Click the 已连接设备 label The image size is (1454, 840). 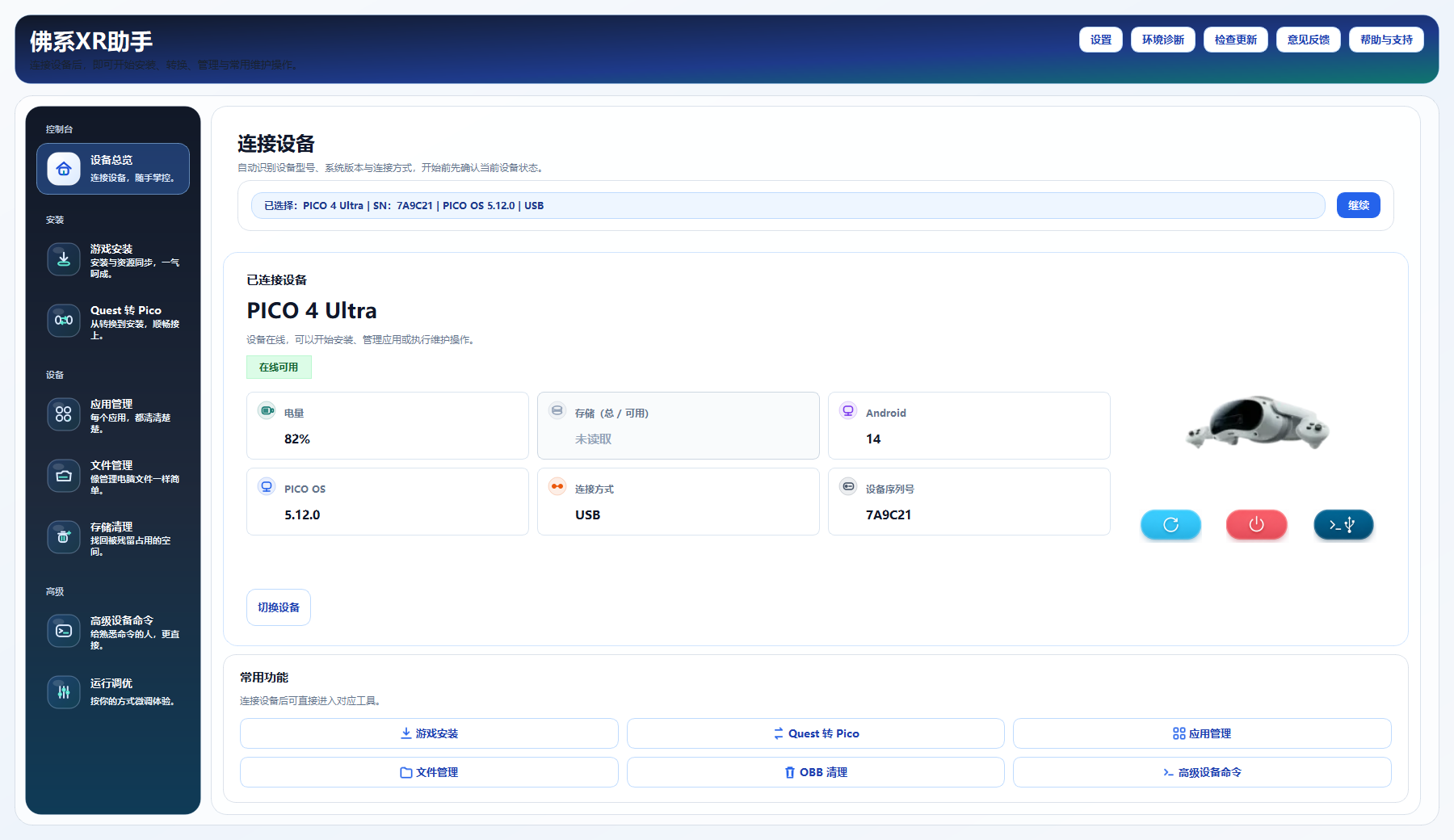tap(277, 280)
